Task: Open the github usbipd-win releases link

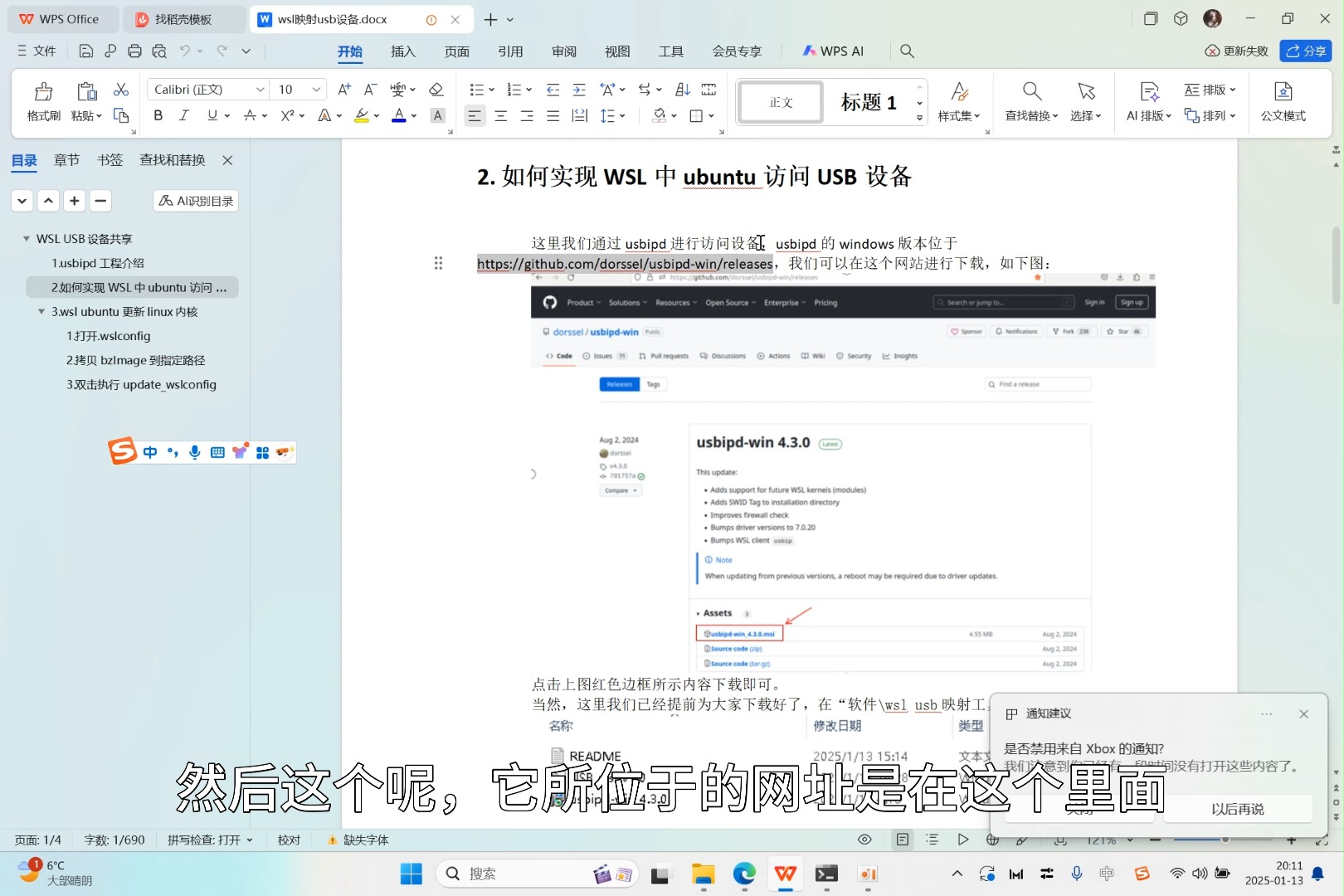Action: (625, 264)
